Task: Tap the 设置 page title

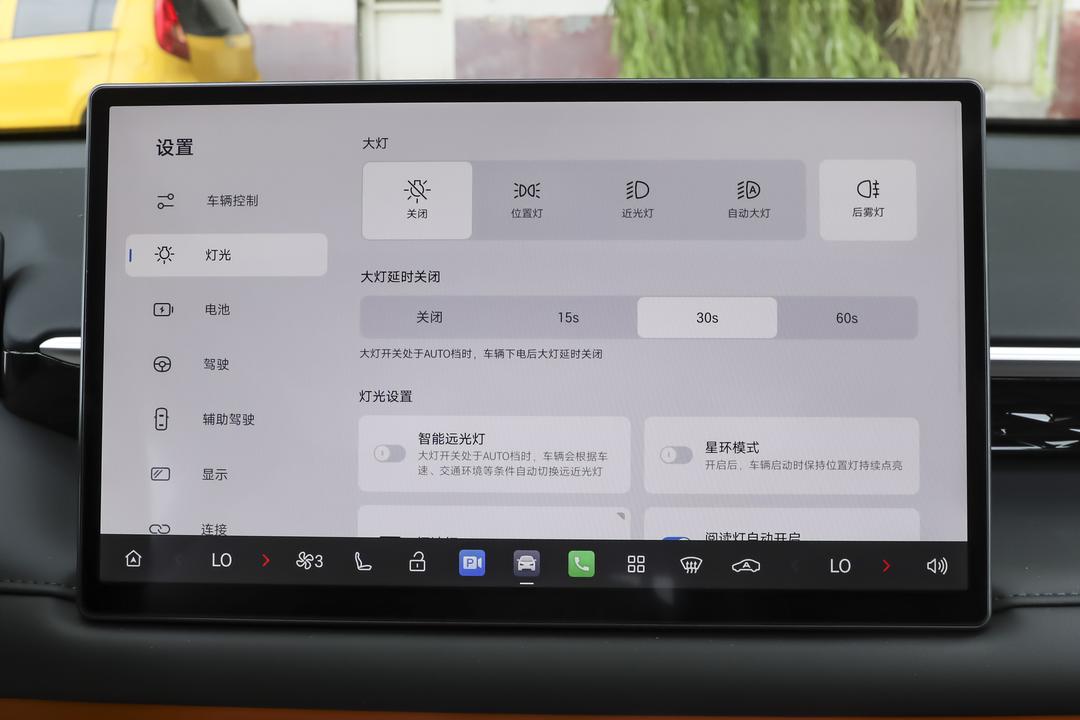Action: click(174, 147)
